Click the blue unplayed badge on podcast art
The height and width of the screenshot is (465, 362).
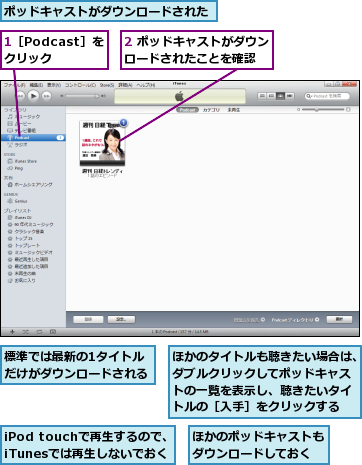point(124,123)
